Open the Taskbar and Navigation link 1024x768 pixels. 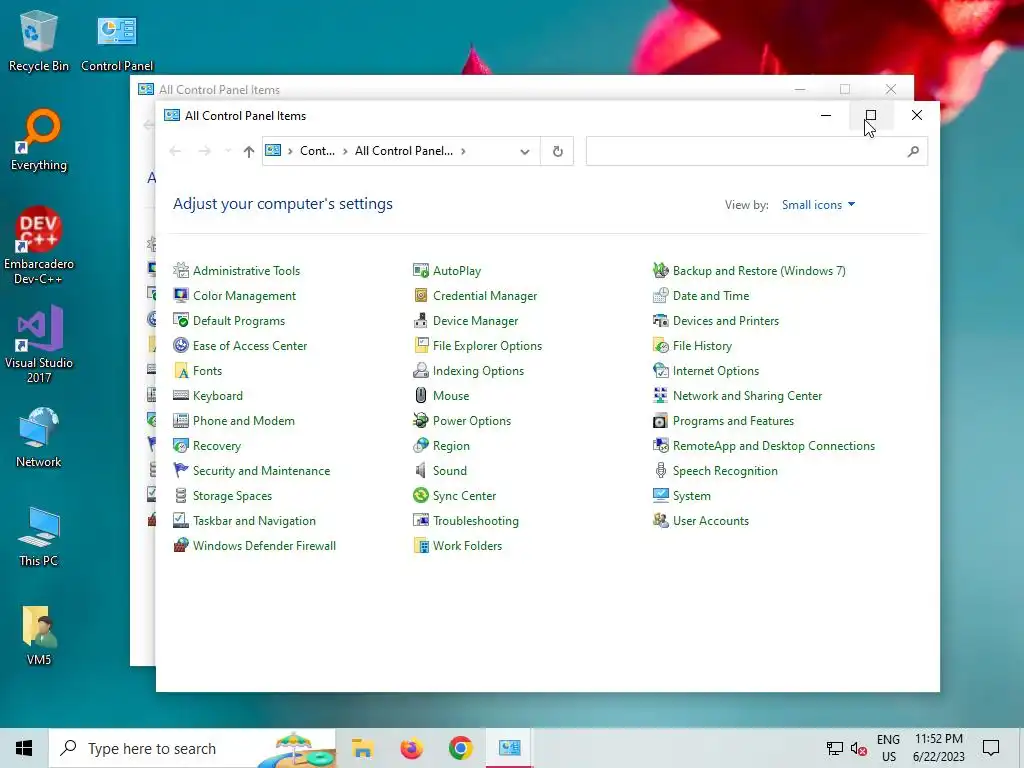pyautogui.click(x=254, y=520)
